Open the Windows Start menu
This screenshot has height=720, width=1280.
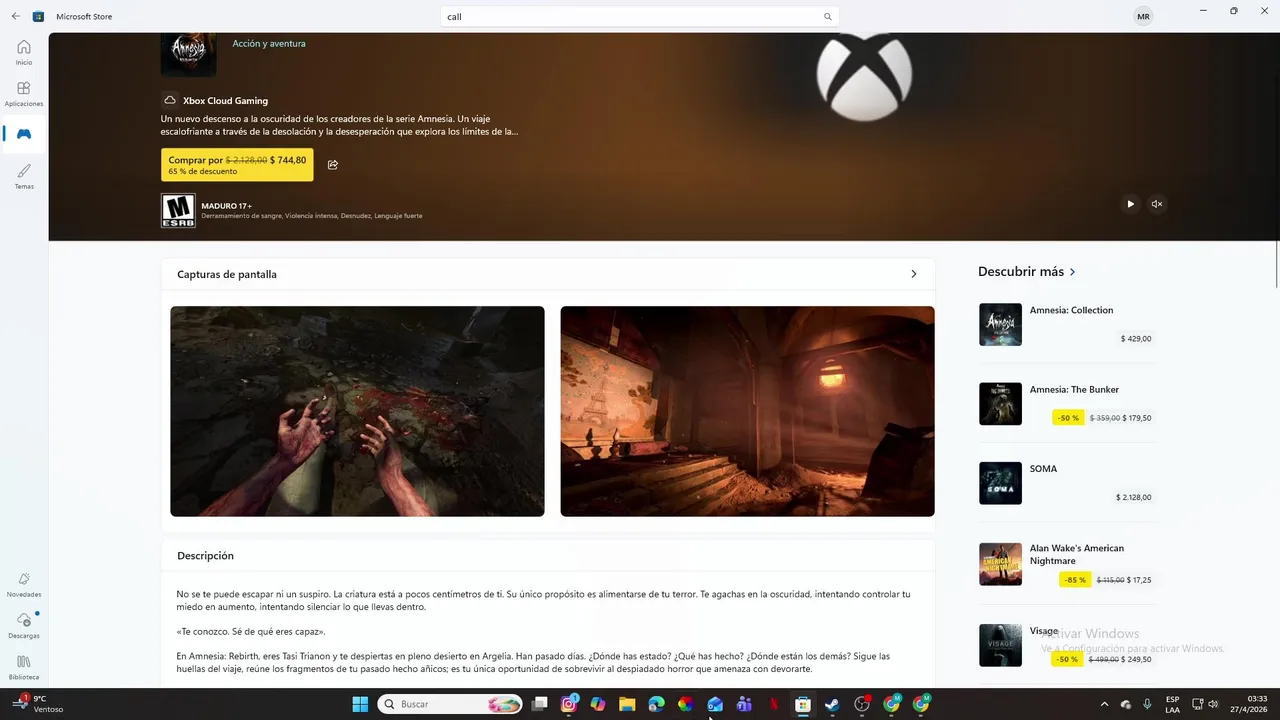click(360, 704)
